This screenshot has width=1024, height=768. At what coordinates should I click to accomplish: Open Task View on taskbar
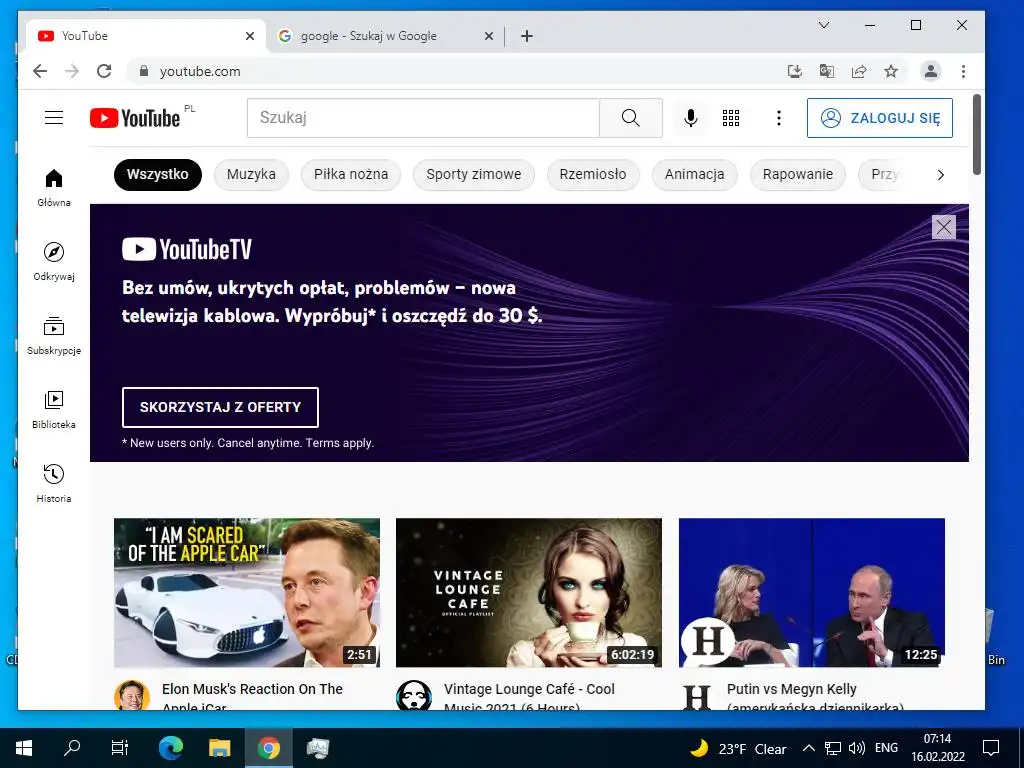click(120, 748)
